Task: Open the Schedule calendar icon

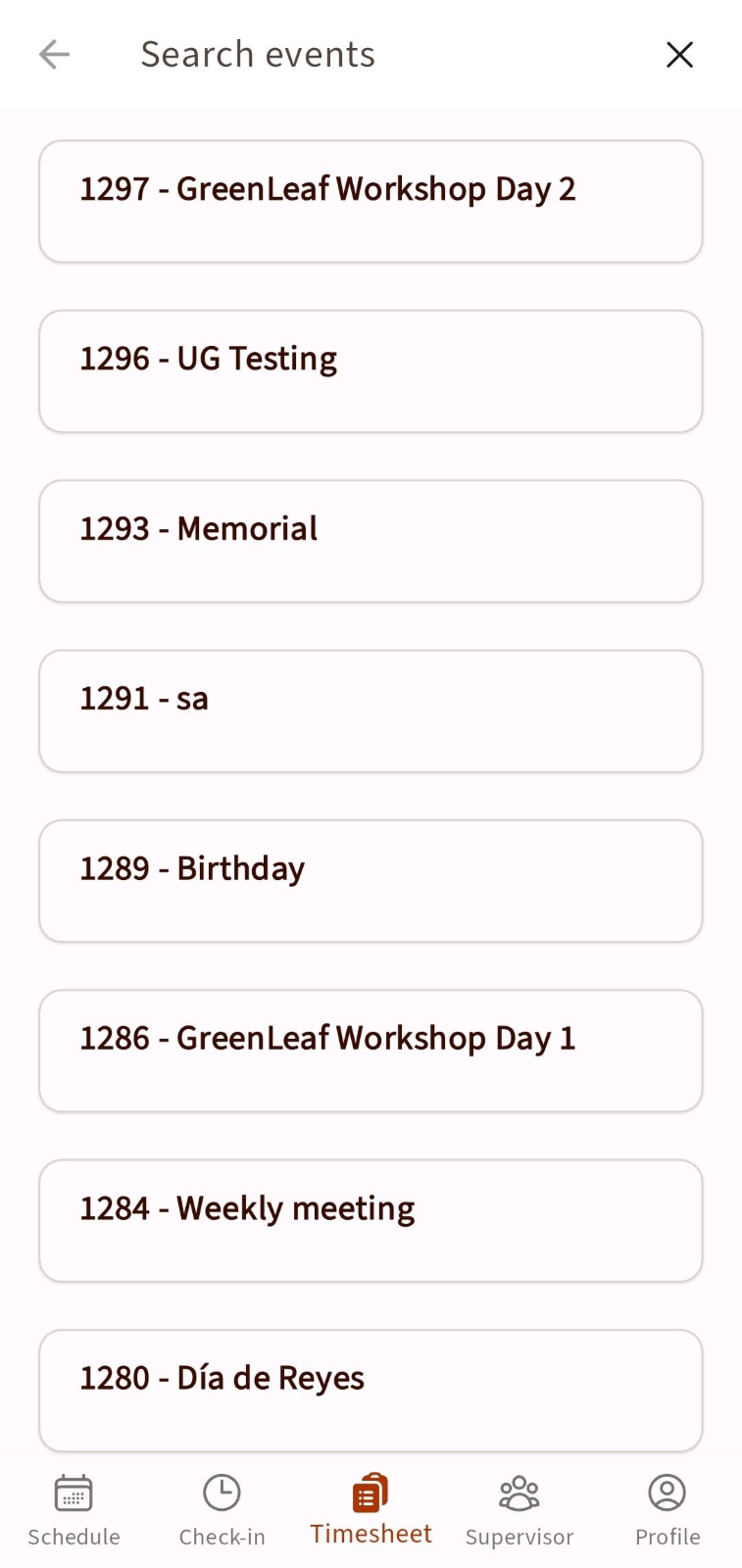Action: coord(74,1494)
